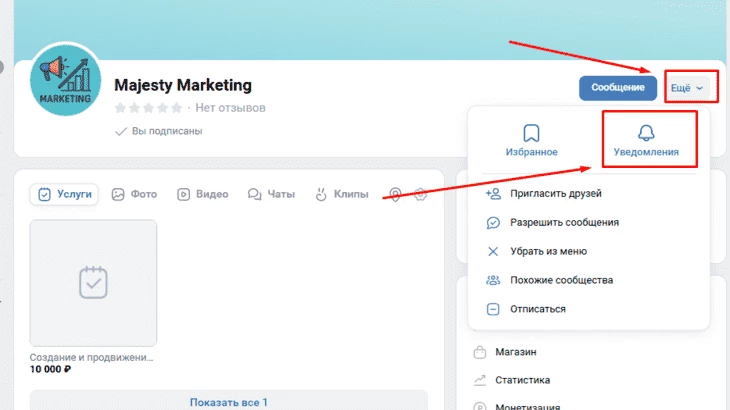This screenshot has height=410, width=730.
Task: Click the allow messages chat icon
Action: (493, 222)
